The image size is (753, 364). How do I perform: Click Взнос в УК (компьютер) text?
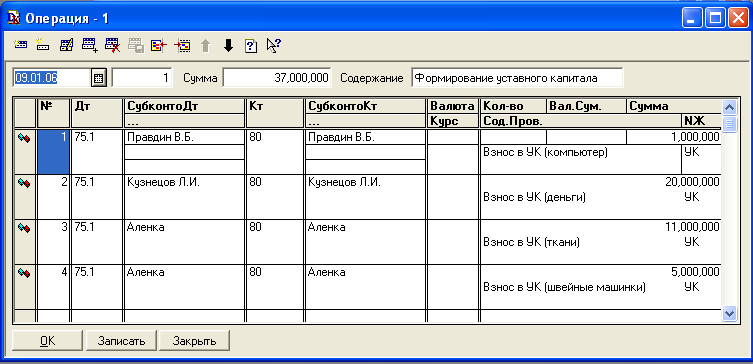coord(546,153)
